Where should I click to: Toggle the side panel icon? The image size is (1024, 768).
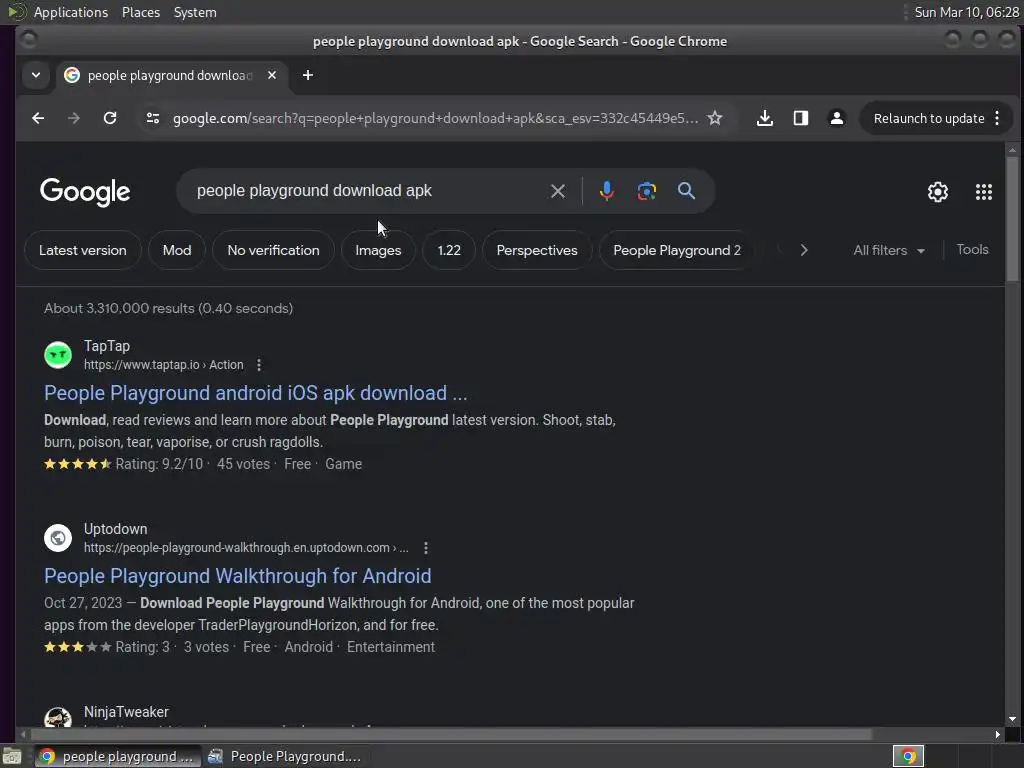pos(801,118)
